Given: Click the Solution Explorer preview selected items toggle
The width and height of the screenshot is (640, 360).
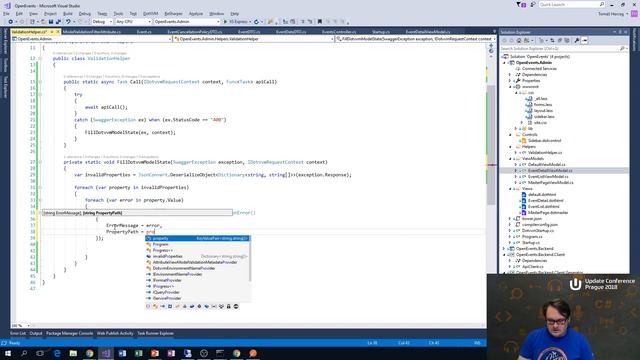Looking at the screenshot, I should coord(584,40).
